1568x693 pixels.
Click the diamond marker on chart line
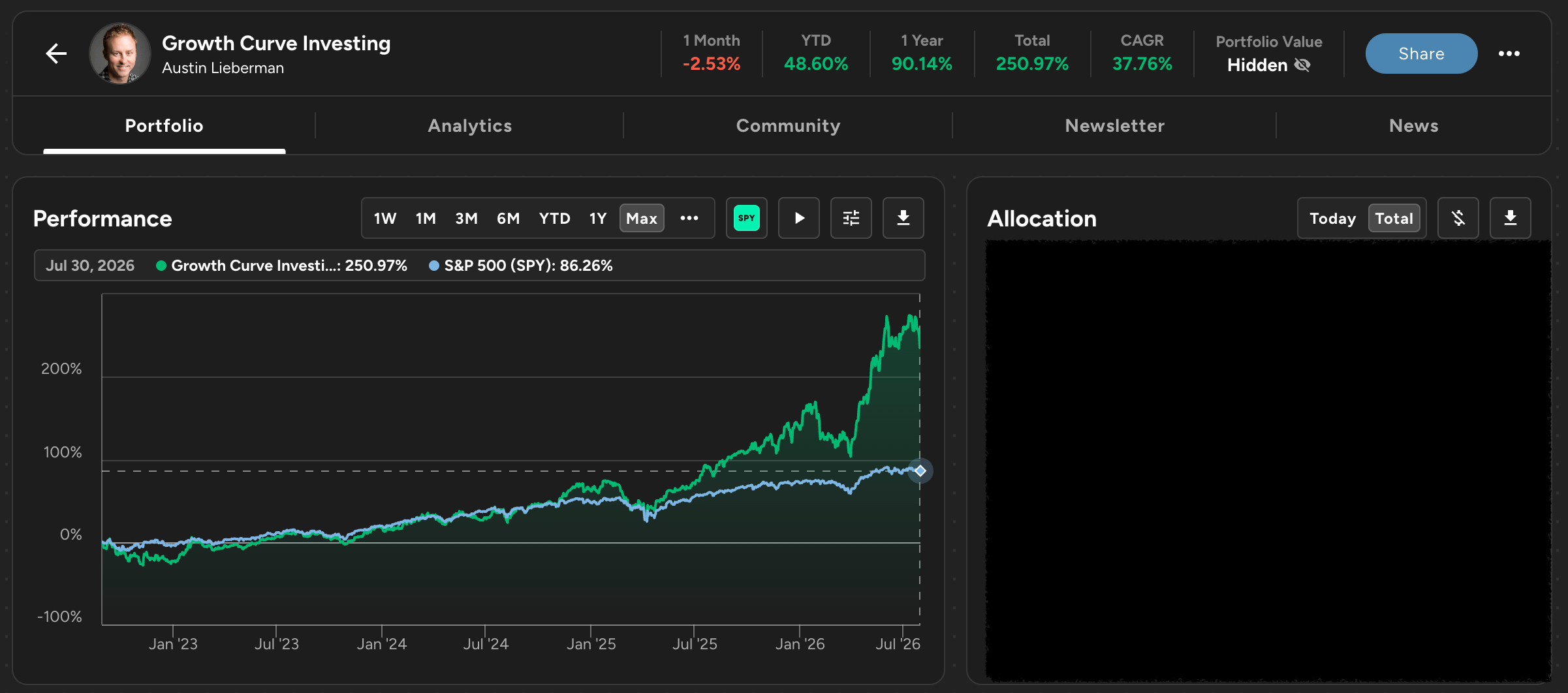(920, 470)
